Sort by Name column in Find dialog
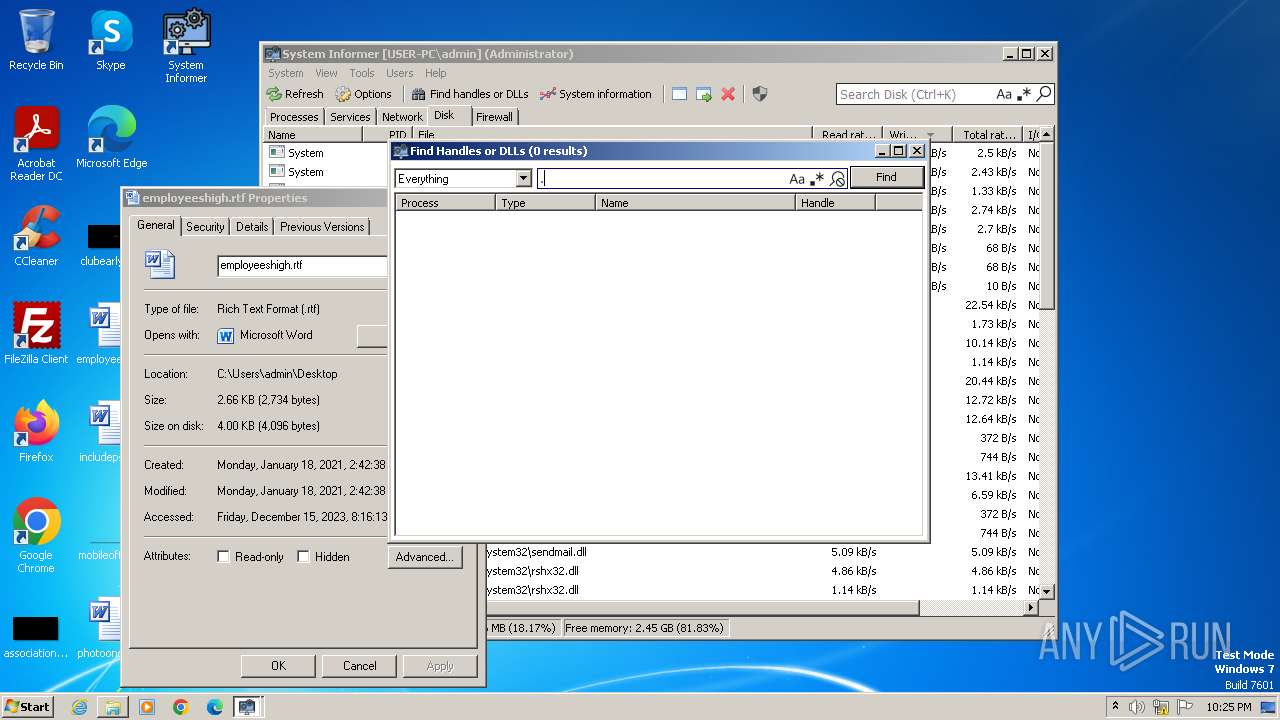 (695, 203)
